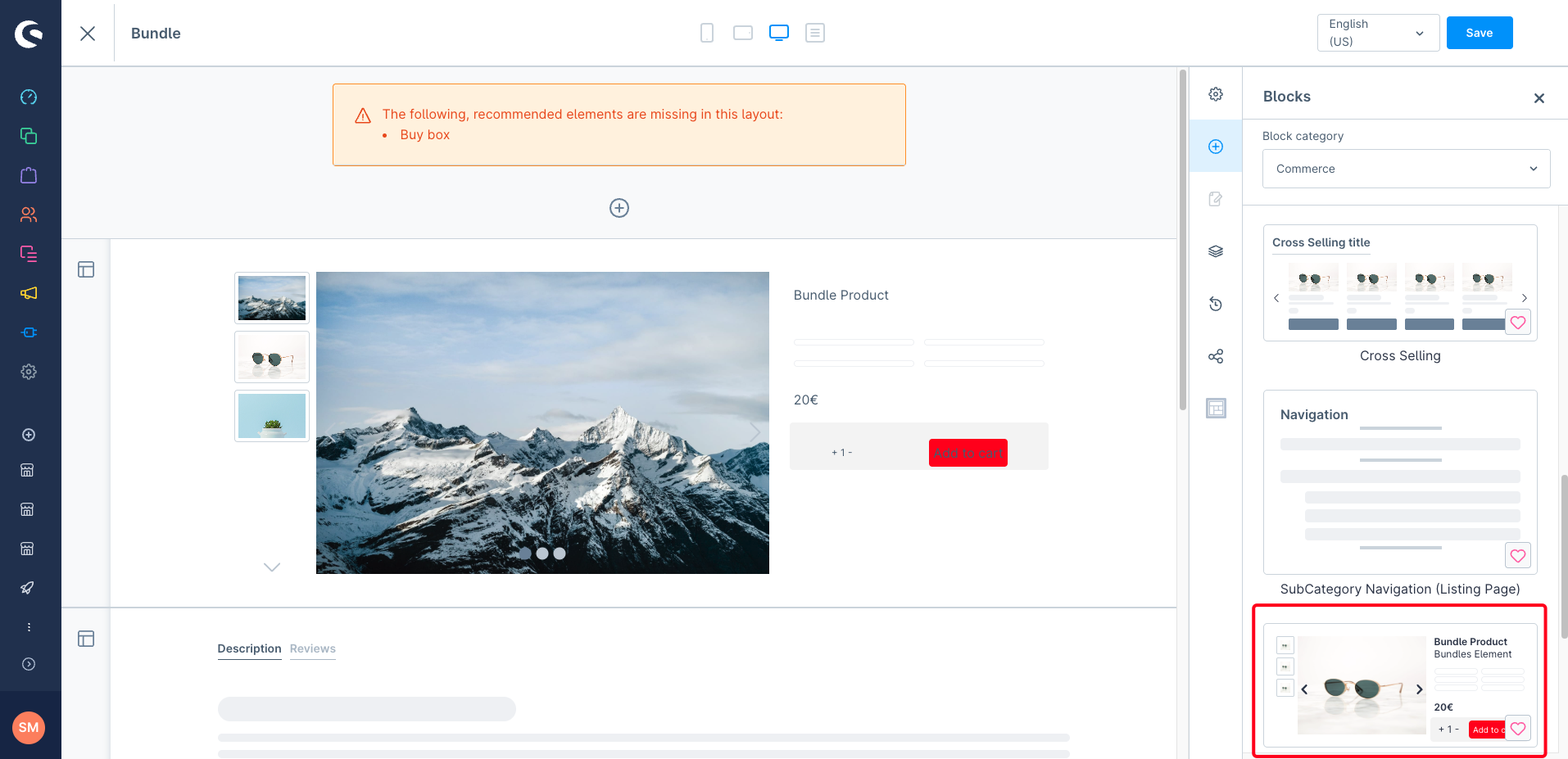Open the Marketing megaphone icon
This screenshot has height=759, width=1568.
(x=29, y=293)
